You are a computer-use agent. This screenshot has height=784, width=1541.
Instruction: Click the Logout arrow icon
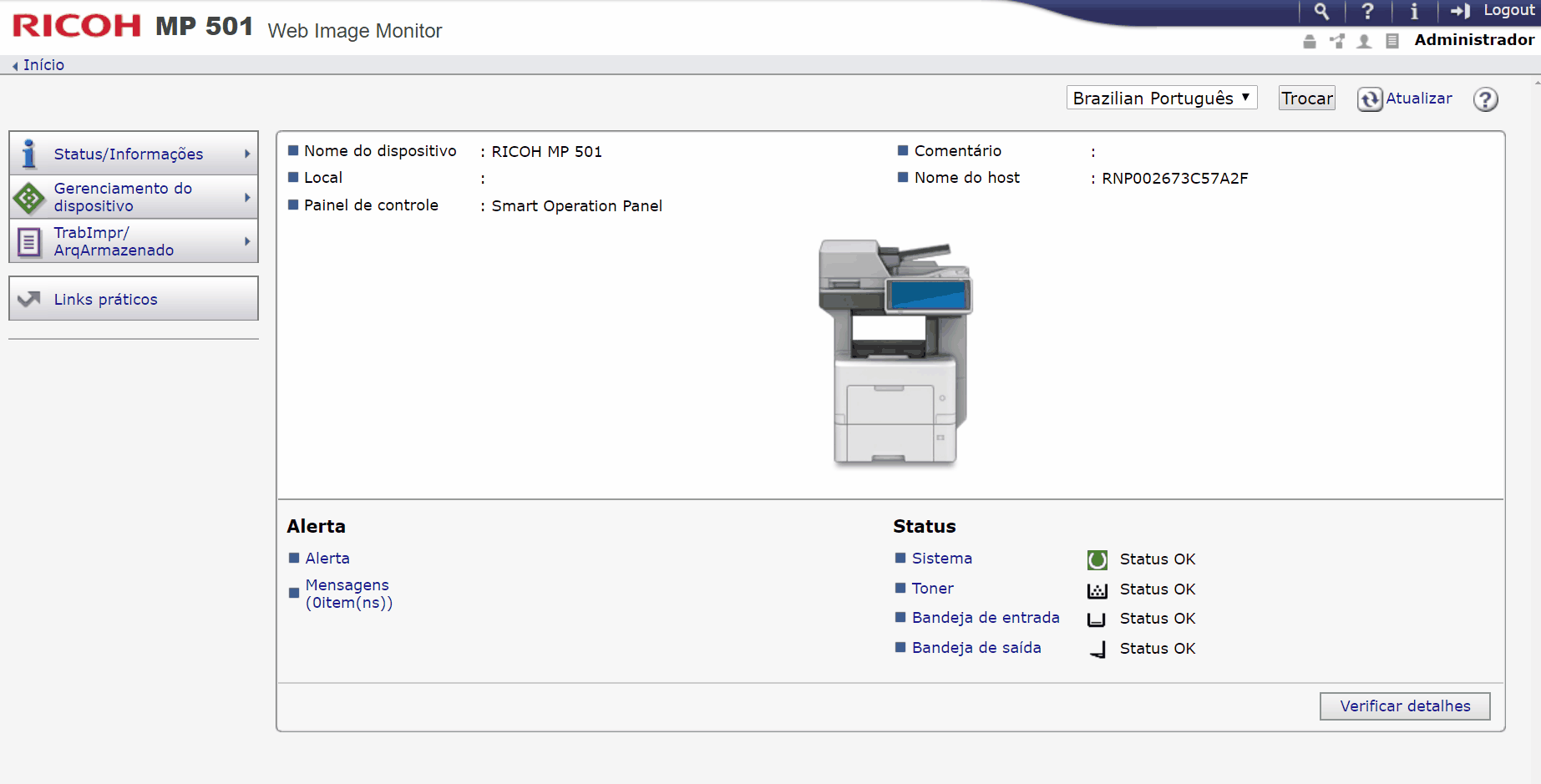1460,11
